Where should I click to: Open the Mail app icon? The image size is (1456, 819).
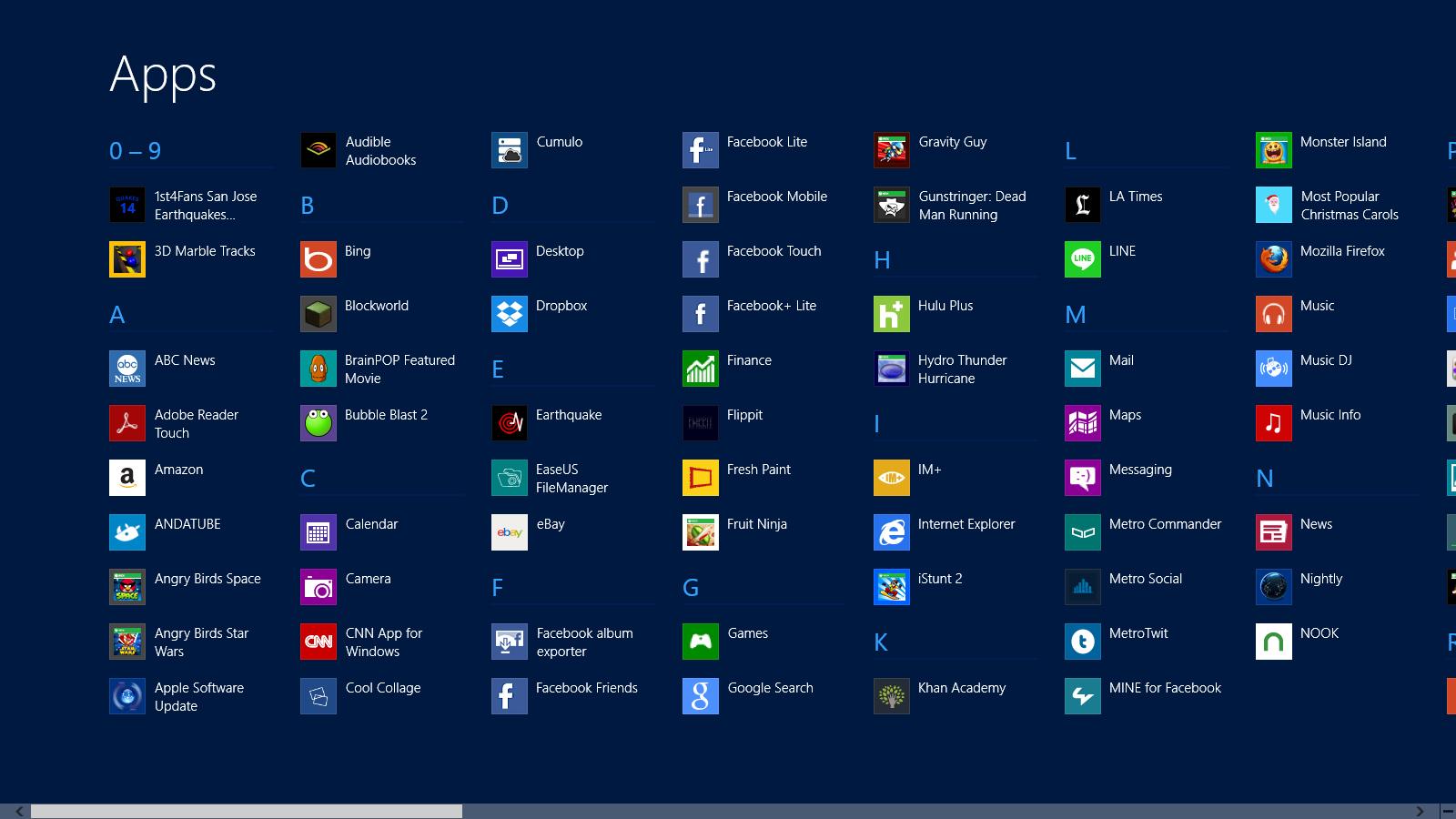[x=1083, y=369]
